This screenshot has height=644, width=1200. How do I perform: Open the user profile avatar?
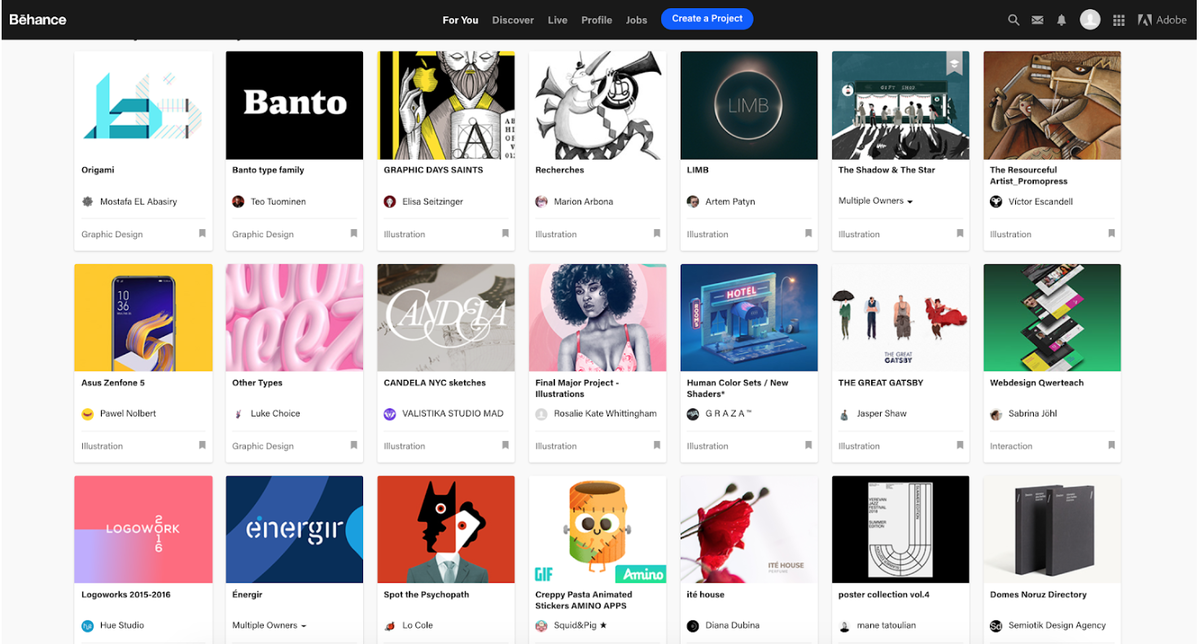pyautogui.click(x=1090, y=20)
